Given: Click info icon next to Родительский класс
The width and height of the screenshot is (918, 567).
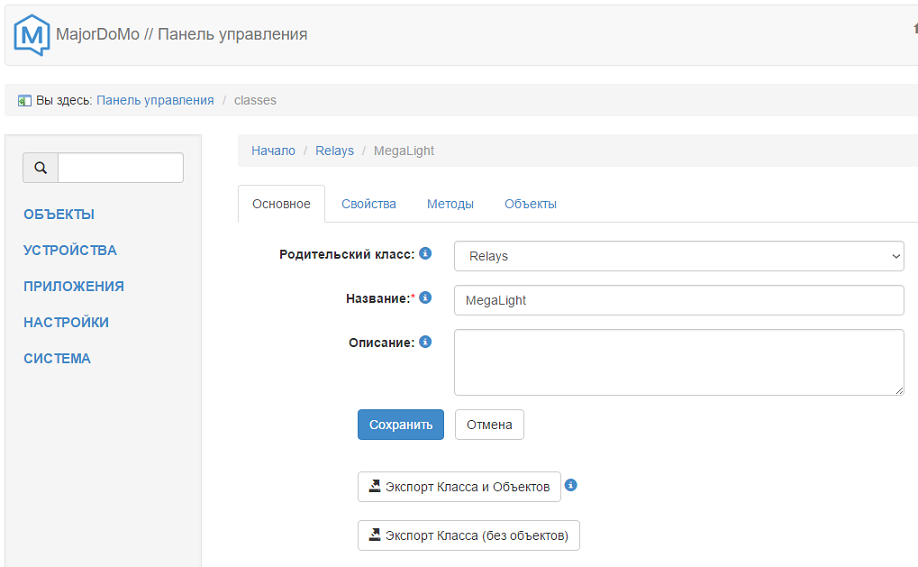Looking at the screenshot, I should (425, 254).
